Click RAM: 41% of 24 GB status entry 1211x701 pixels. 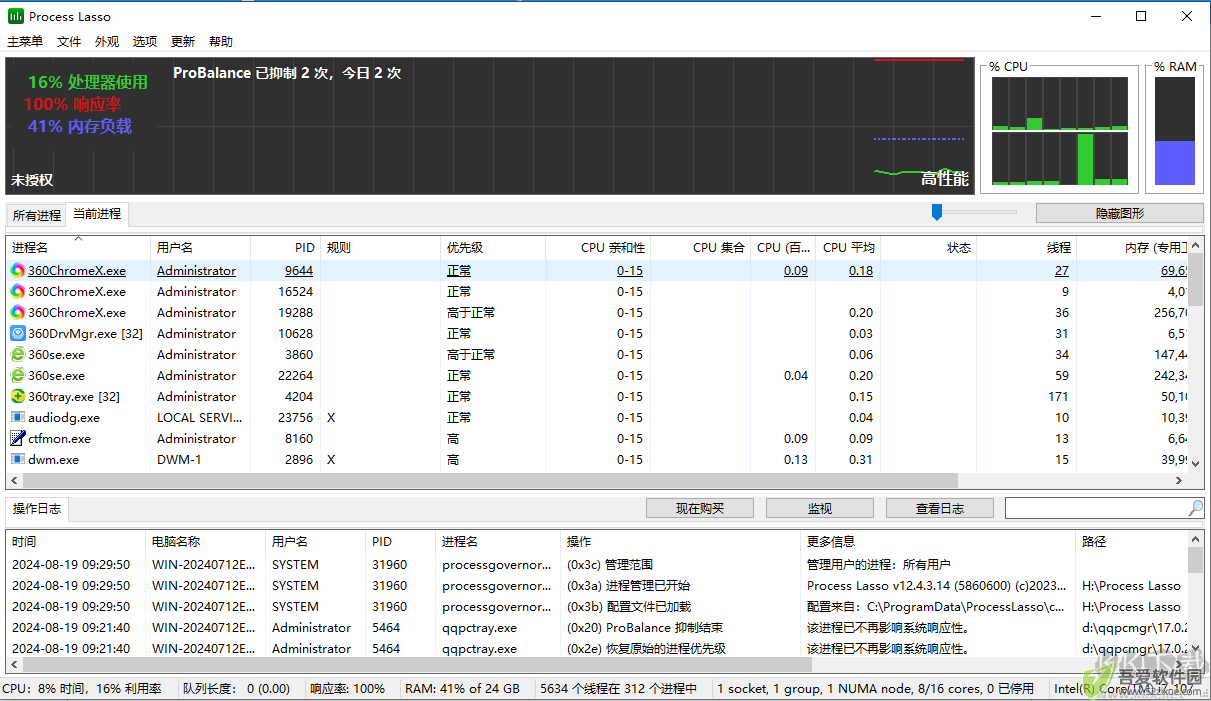462,688
